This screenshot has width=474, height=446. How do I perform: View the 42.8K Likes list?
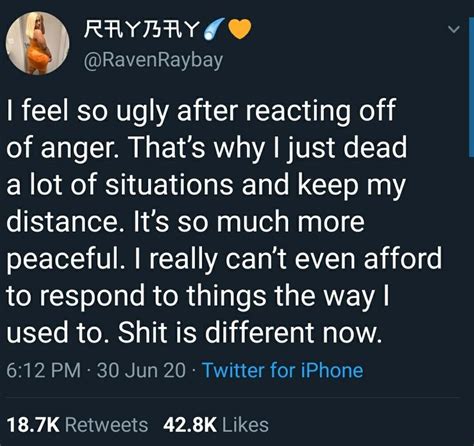(x=216, y=425)
